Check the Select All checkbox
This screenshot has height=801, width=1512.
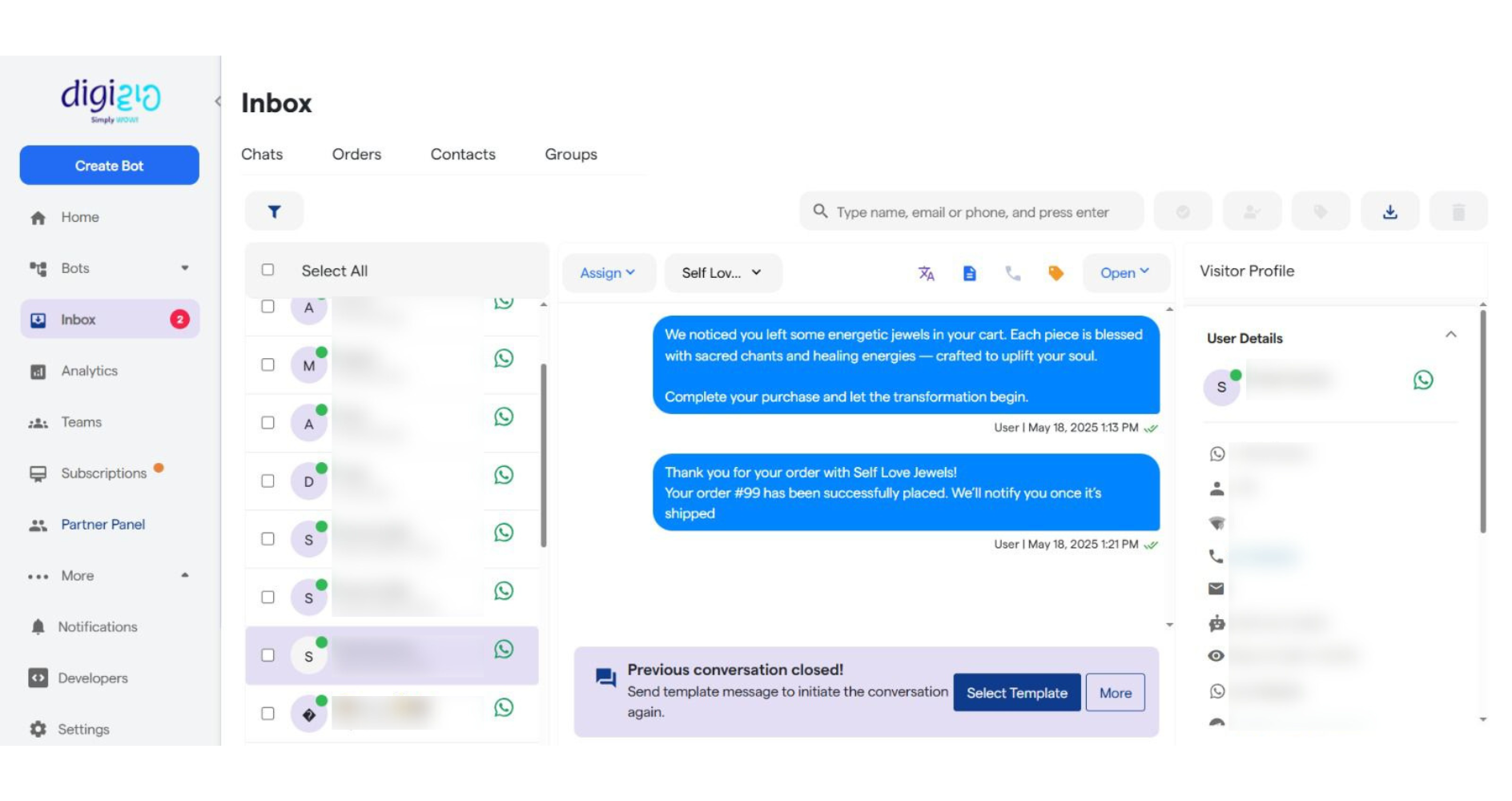point(268,270)
